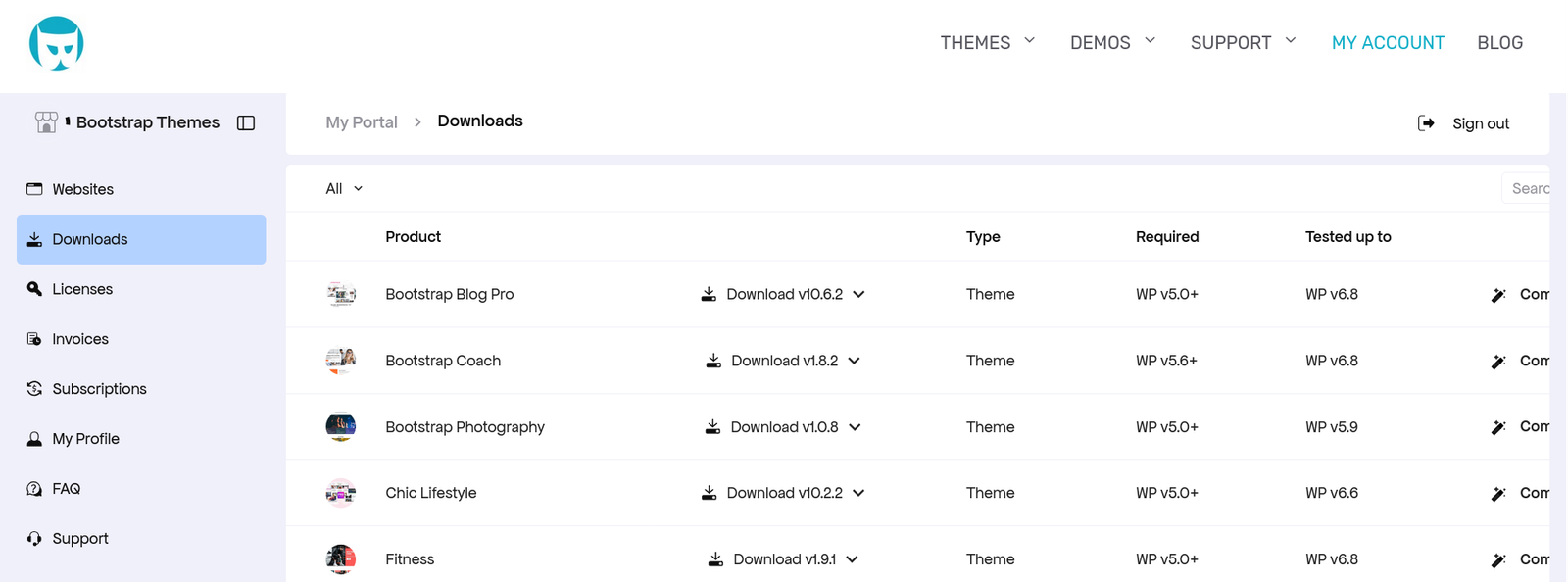1568x582 pixels.
Task: Click Download v1.9.1 button
Action: (x=784, y=559)
